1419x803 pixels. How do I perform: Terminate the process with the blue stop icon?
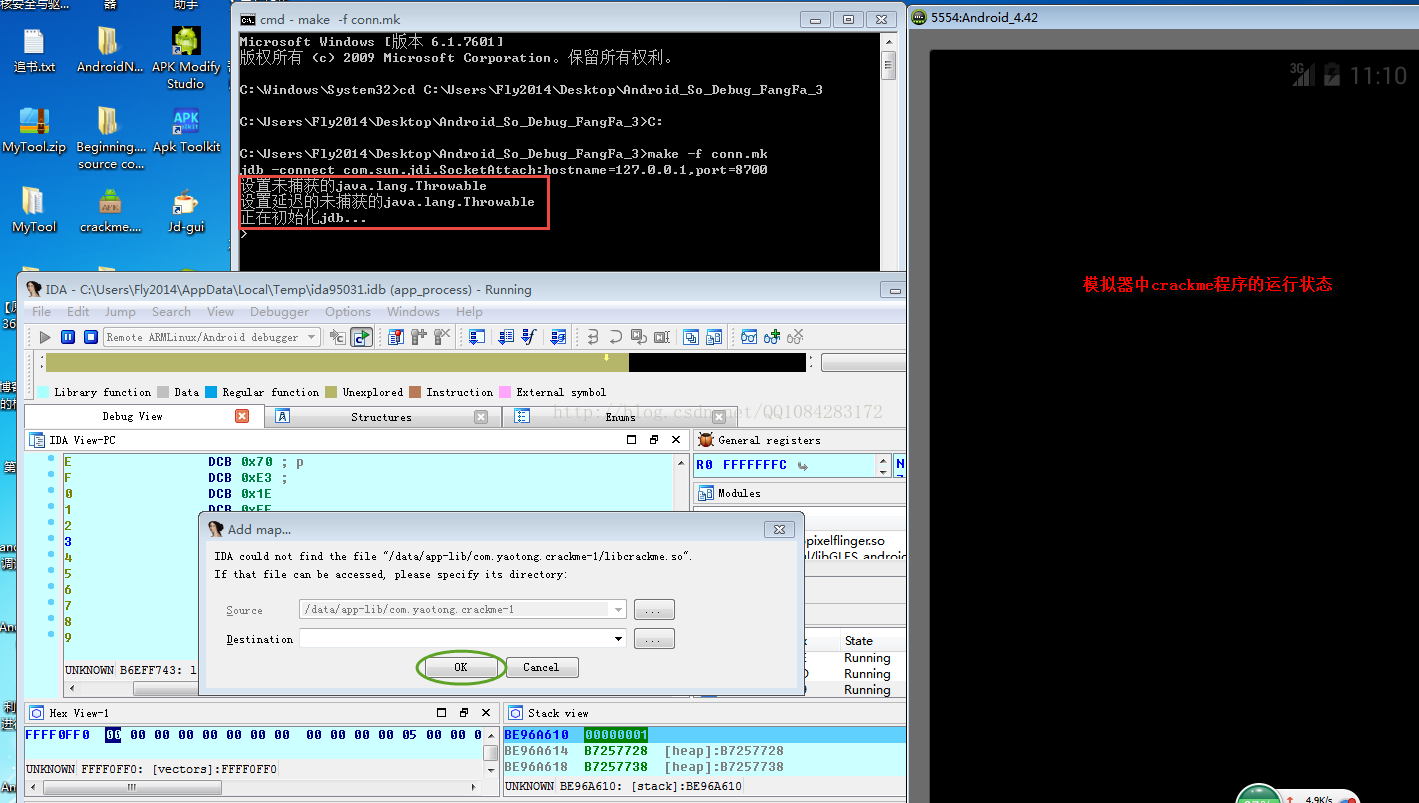(x=90, y=337)
